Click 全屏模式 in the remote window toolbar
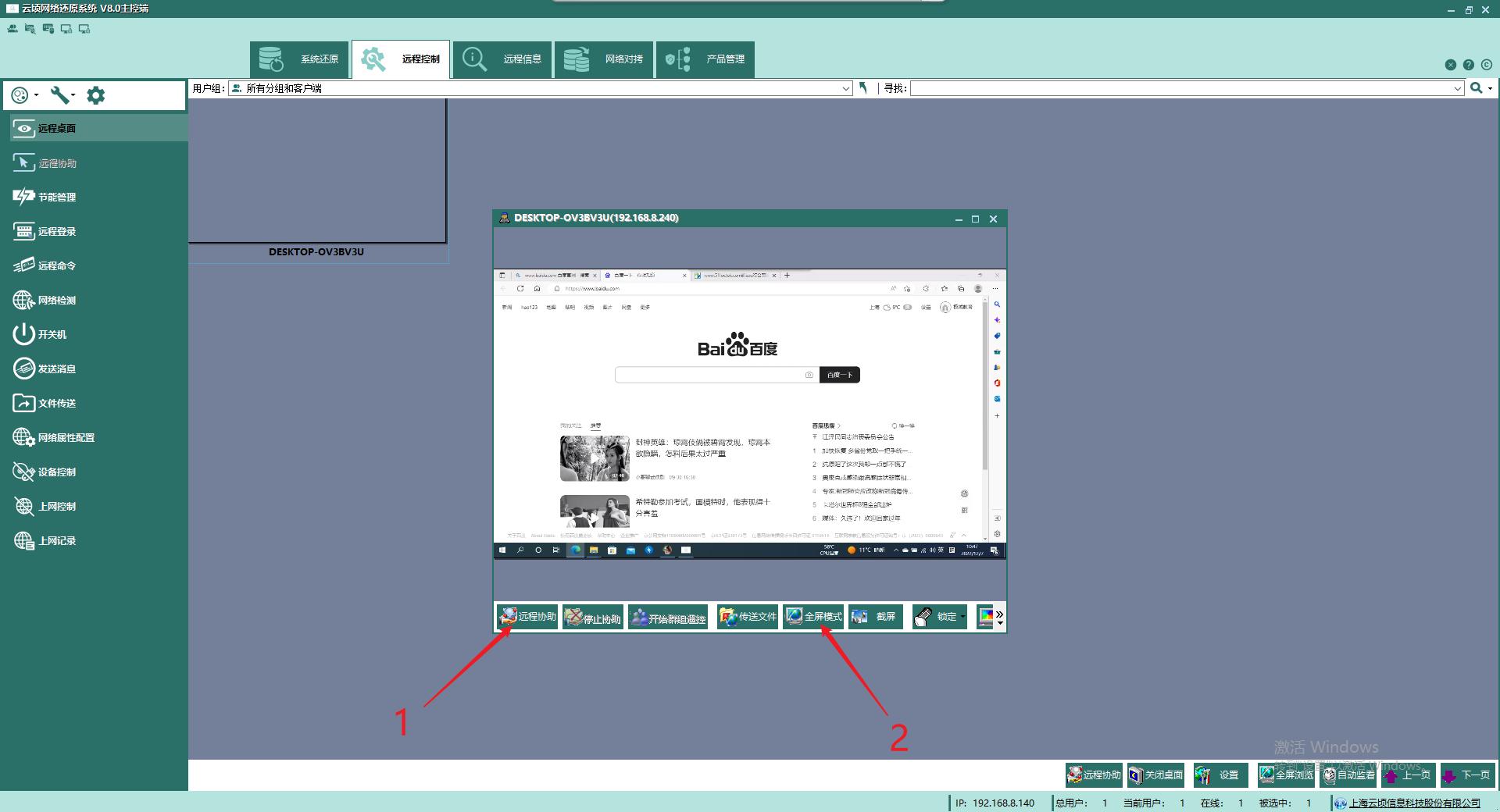The height and width of the screenshot is (812, 1500). [813, 617]
